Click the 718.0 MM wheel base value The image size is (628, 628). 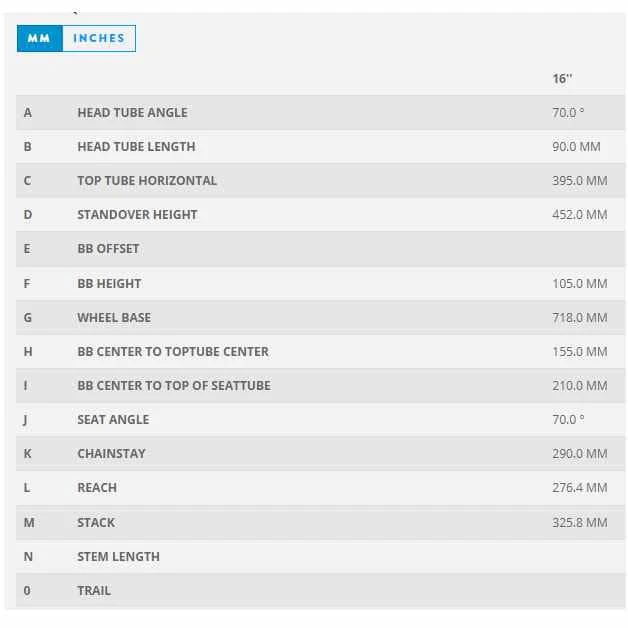click(x=579, y=318)
